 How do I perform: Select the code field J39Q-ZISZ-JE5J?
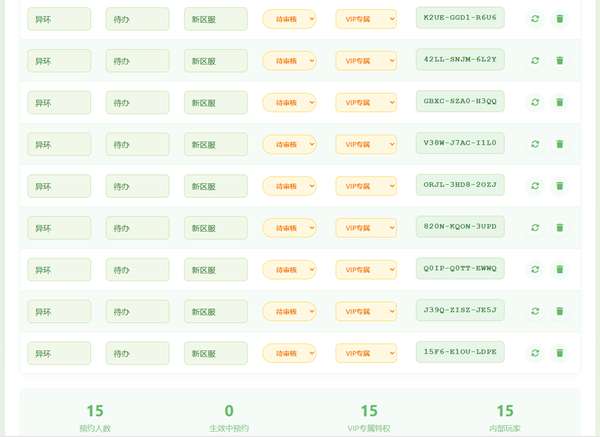pos(460,310)
